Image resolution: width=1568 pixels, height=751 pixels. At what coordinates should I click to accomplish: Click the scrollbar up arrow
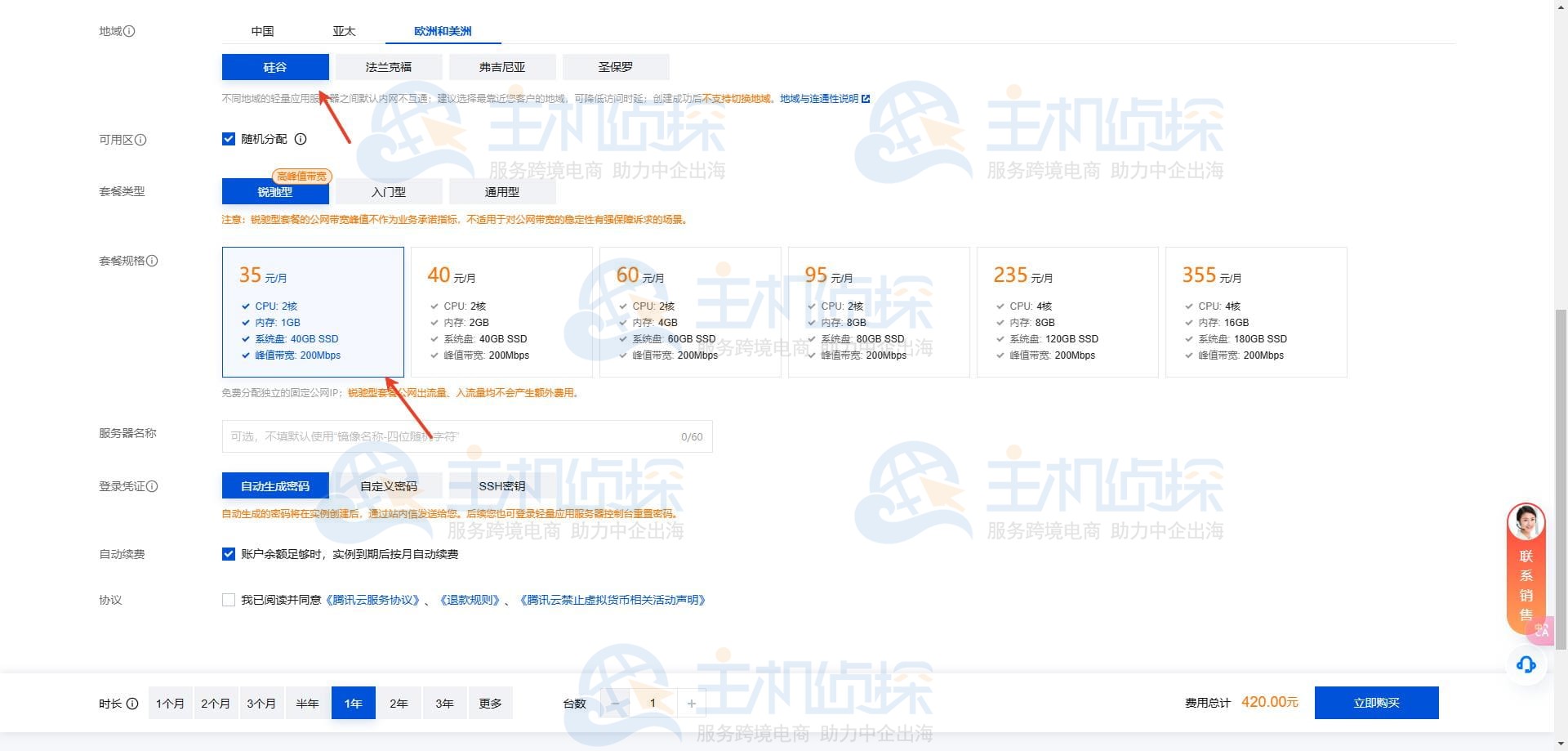1561,6
